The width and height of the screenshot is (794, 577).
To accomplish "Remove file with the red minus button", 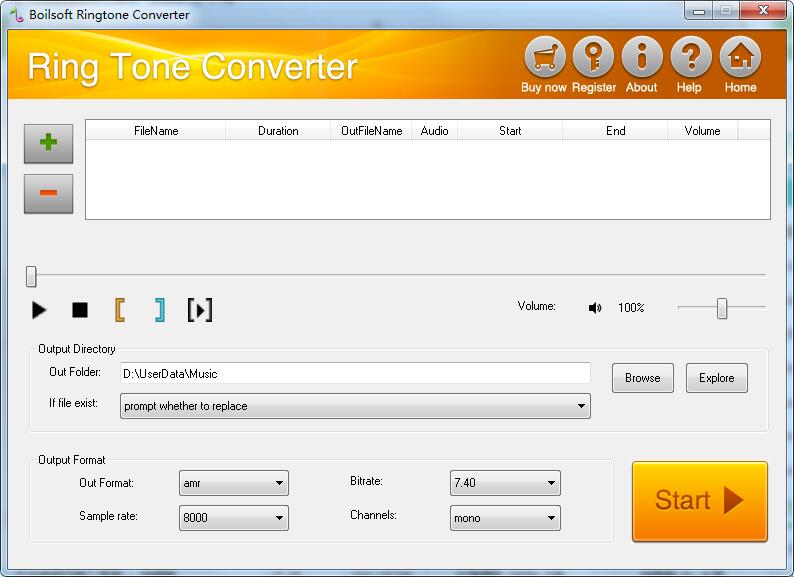I will (48, 193).
